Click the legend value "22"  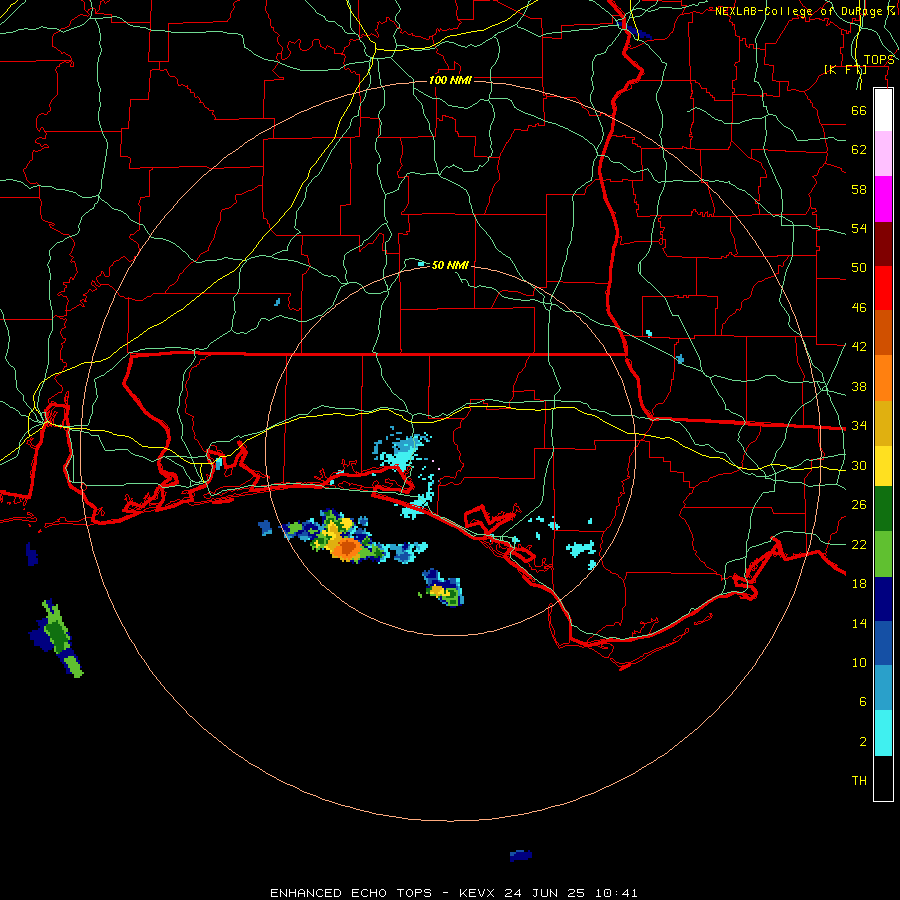pos(859,544)
